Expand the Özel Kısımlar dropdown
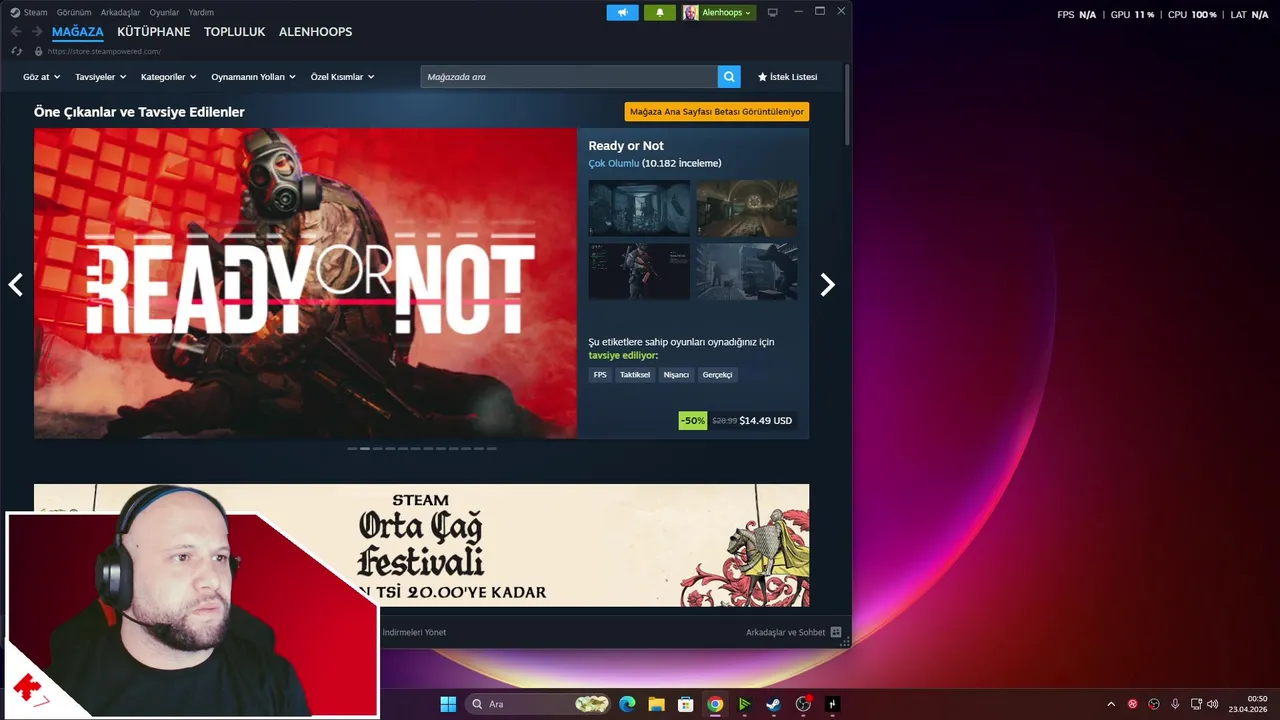 tap(342, 77)
